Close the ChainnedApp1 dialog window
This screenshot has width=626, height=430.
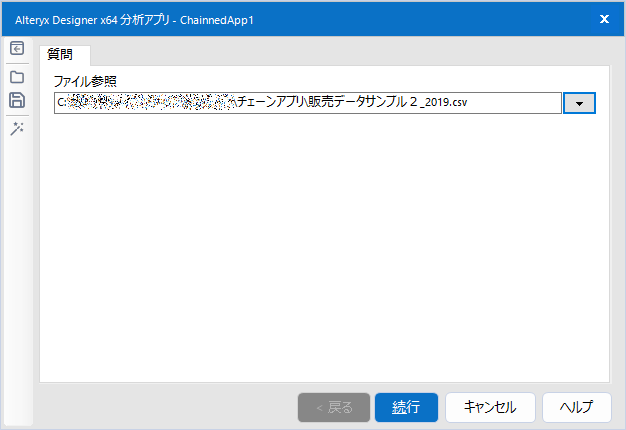[x=604, y=19]
